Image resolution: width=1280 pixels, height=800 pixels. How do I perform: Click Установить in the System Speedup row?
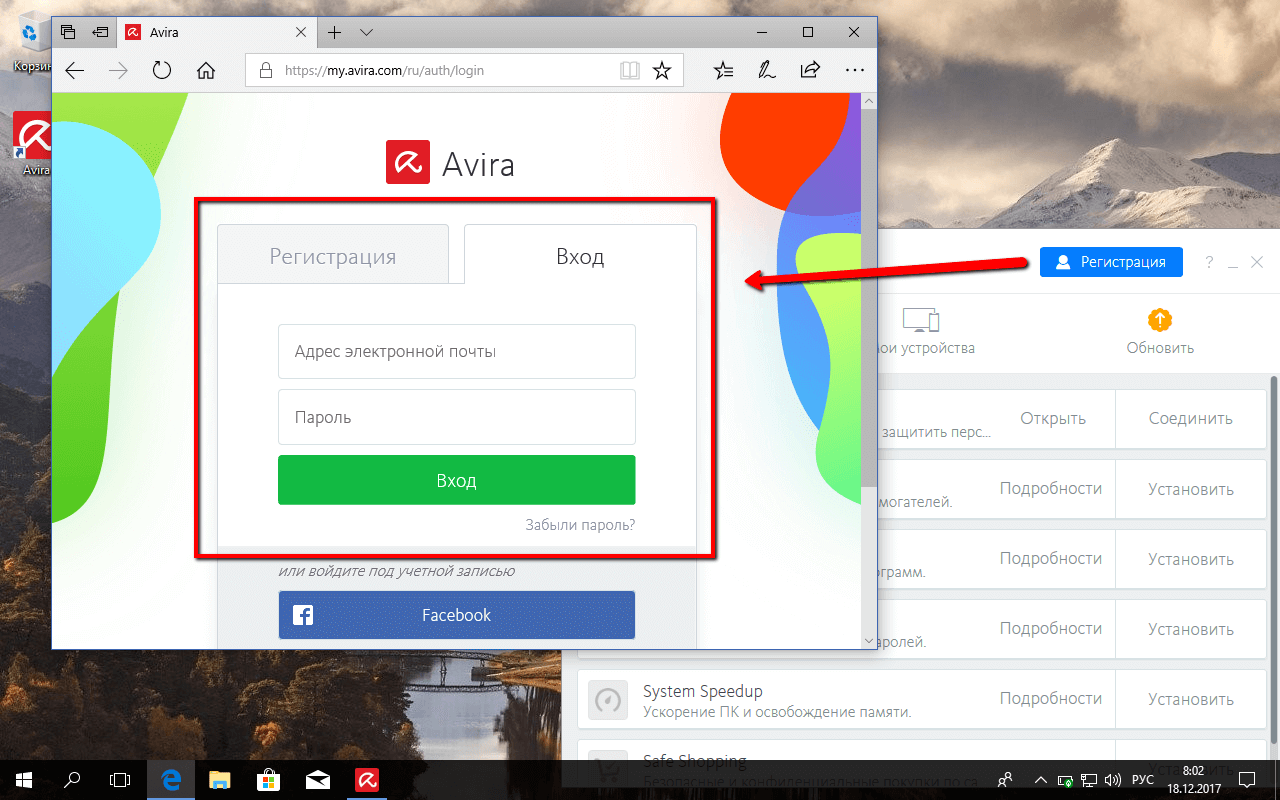(1191, 699)
